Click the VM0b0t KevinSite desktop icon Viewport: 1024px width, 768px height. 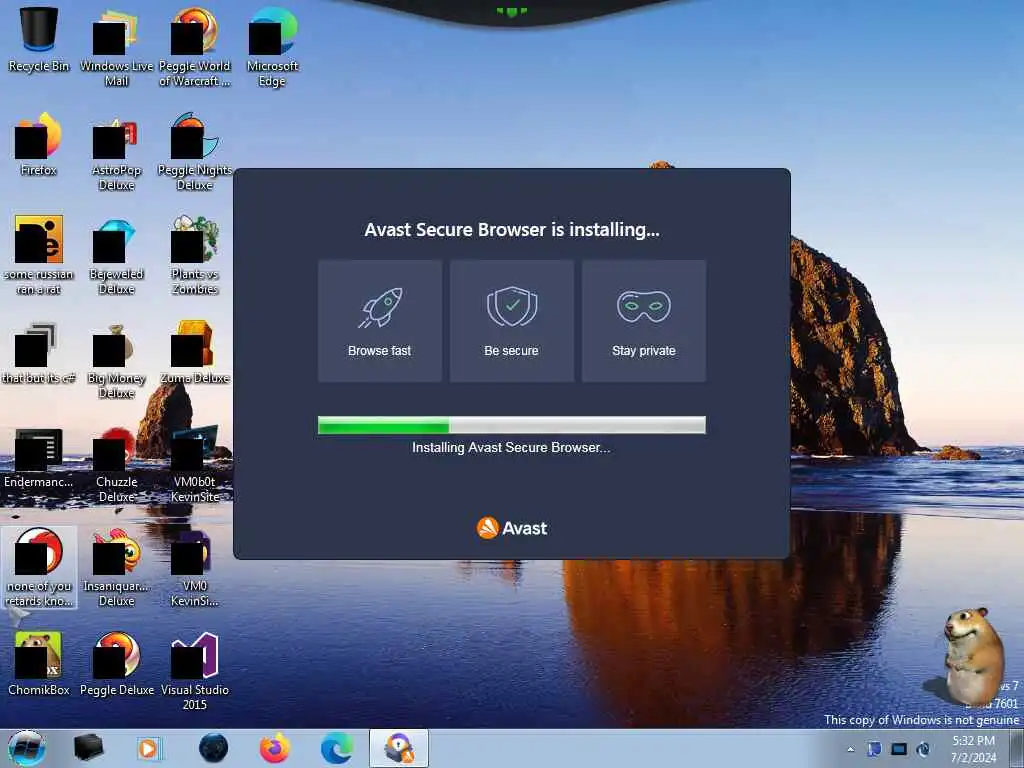coord(195,464)
